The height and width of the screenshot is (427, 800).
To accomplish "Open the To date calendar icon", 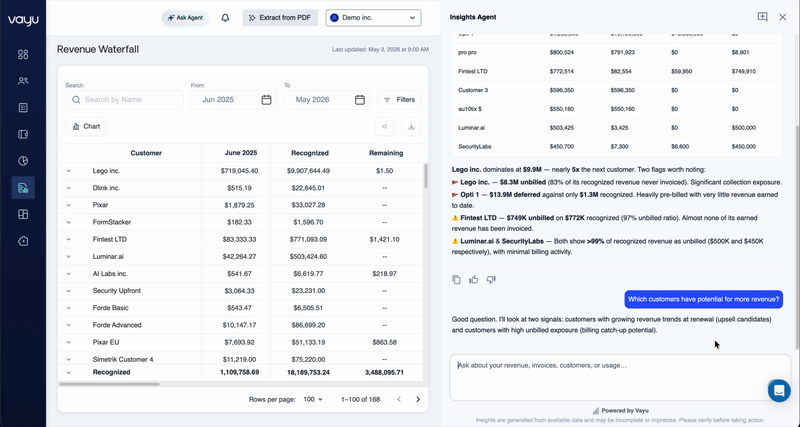I will pyautogui.click(x=360, y=99).
